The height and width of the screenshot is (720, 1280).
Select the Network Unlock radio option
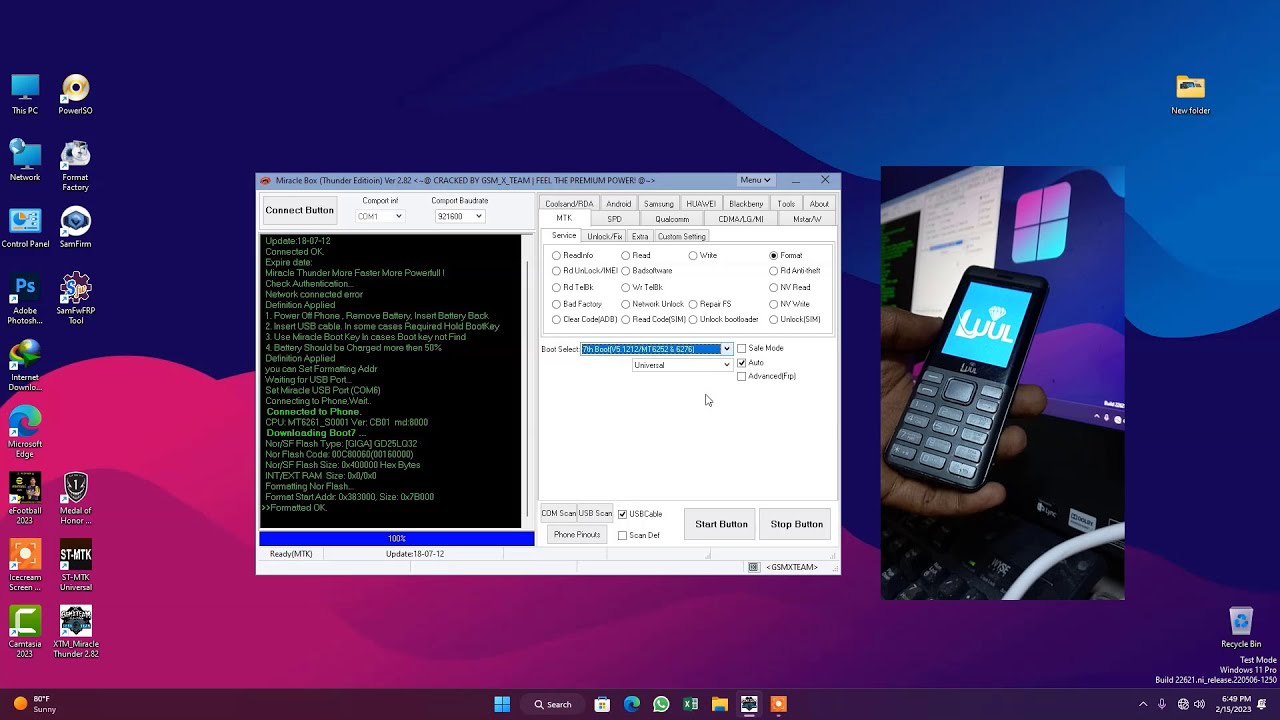(x=653, y=304)
